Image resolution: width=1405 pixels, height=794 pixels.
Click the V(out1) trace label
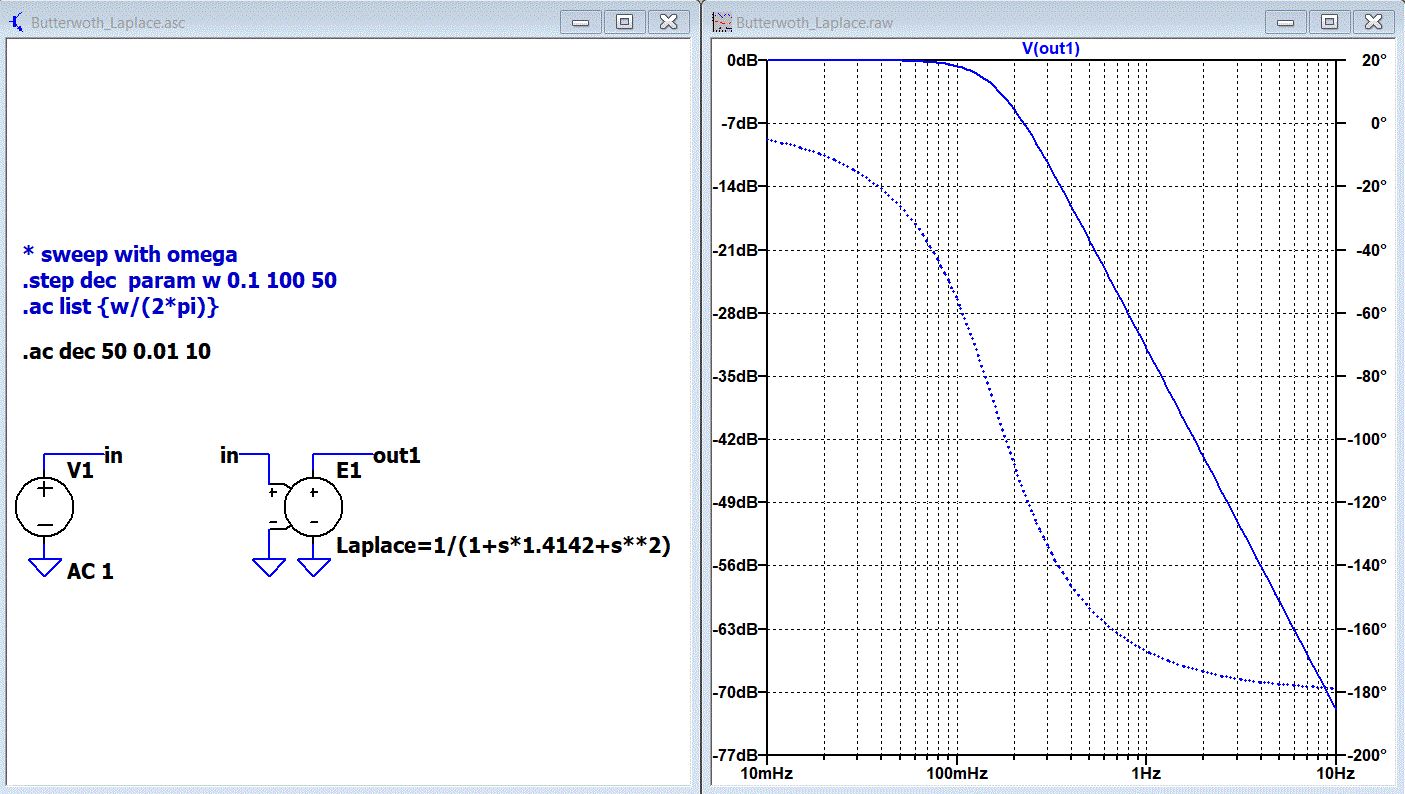(1050, 49)
